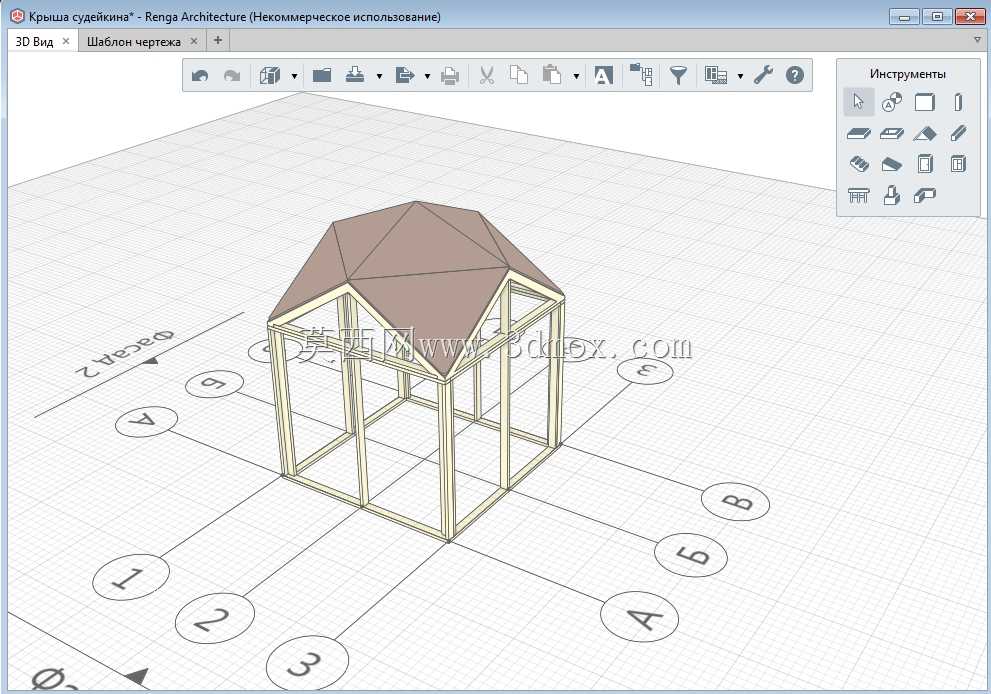Close the 3D Вид tab
The image size is (991, 694).
coord(66,41)
